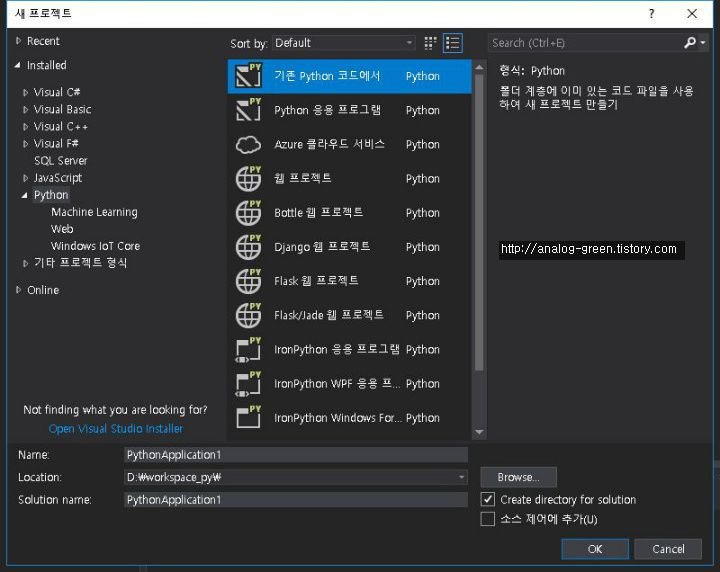Select 'Flask 웹 프로젝트' template text

pyautogui.click(x=316, y=281)
